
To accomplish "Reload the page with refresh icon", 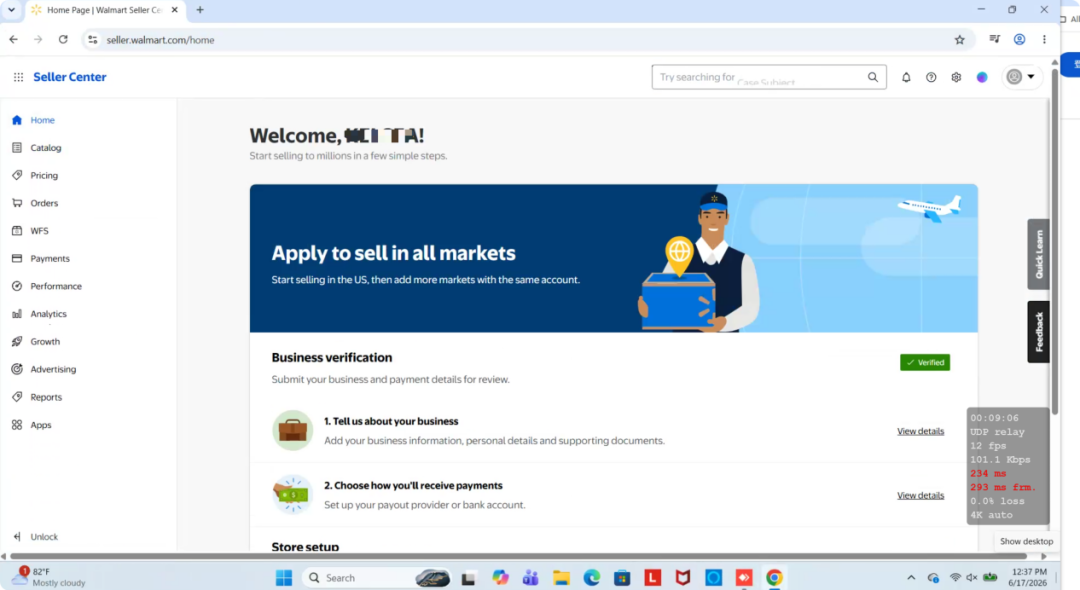I will click(63, 40).
